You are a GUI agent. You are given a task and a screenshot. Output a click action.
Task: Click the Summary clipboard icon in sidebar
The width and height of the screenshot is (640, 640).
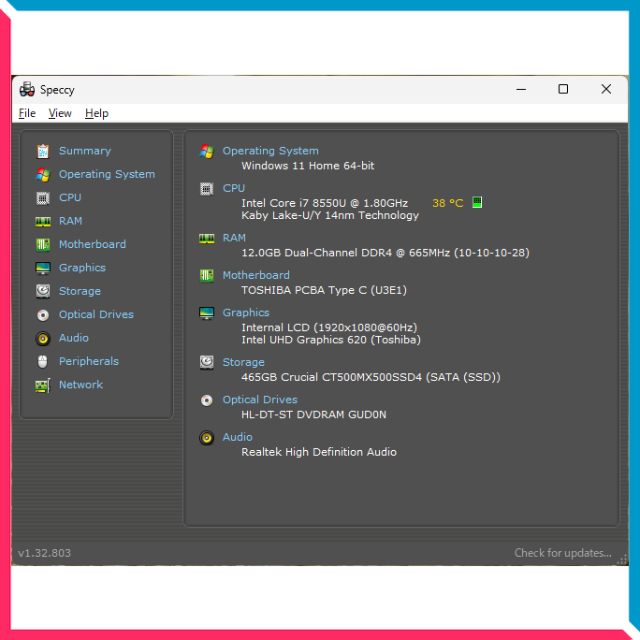43,151
